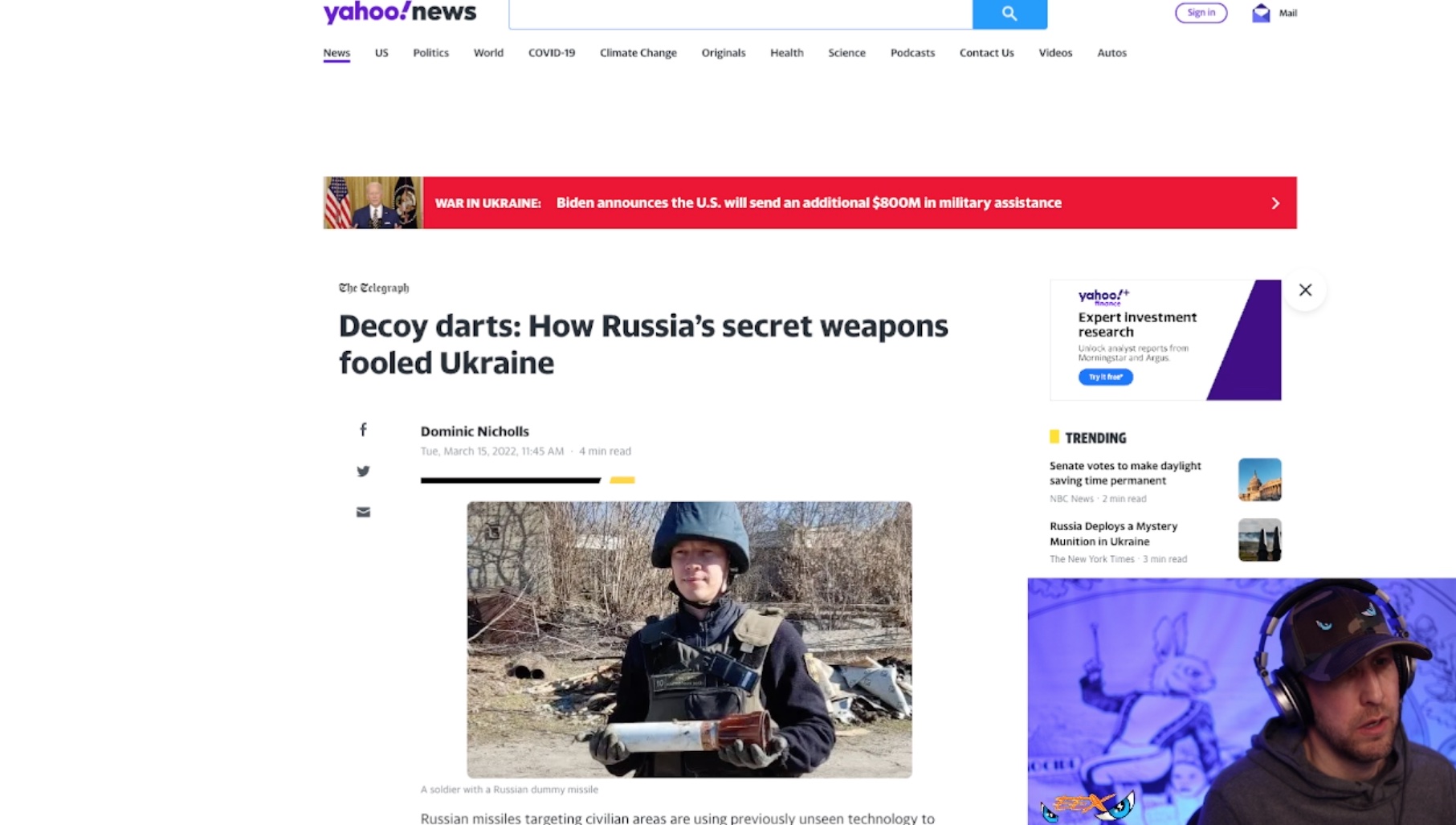
Task: Open the Politics nav item
Action: [430, 53]
